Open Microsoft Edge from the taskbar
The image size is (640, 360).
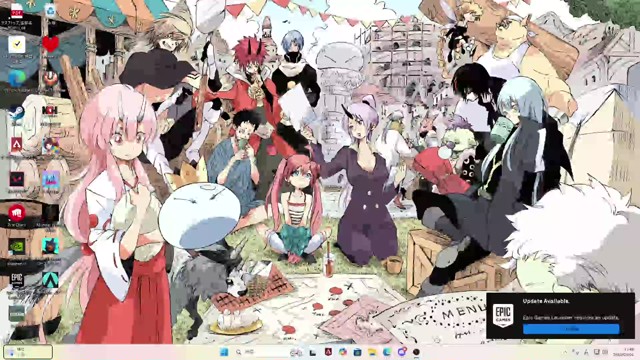click(387, 352)
